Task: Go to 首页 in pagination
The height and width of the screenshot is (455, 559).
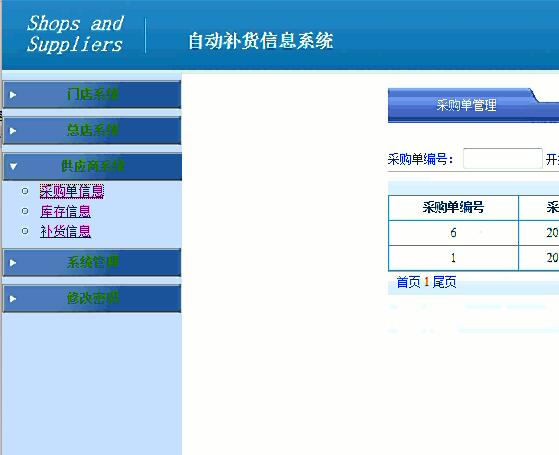Action: tap(409, 282)
